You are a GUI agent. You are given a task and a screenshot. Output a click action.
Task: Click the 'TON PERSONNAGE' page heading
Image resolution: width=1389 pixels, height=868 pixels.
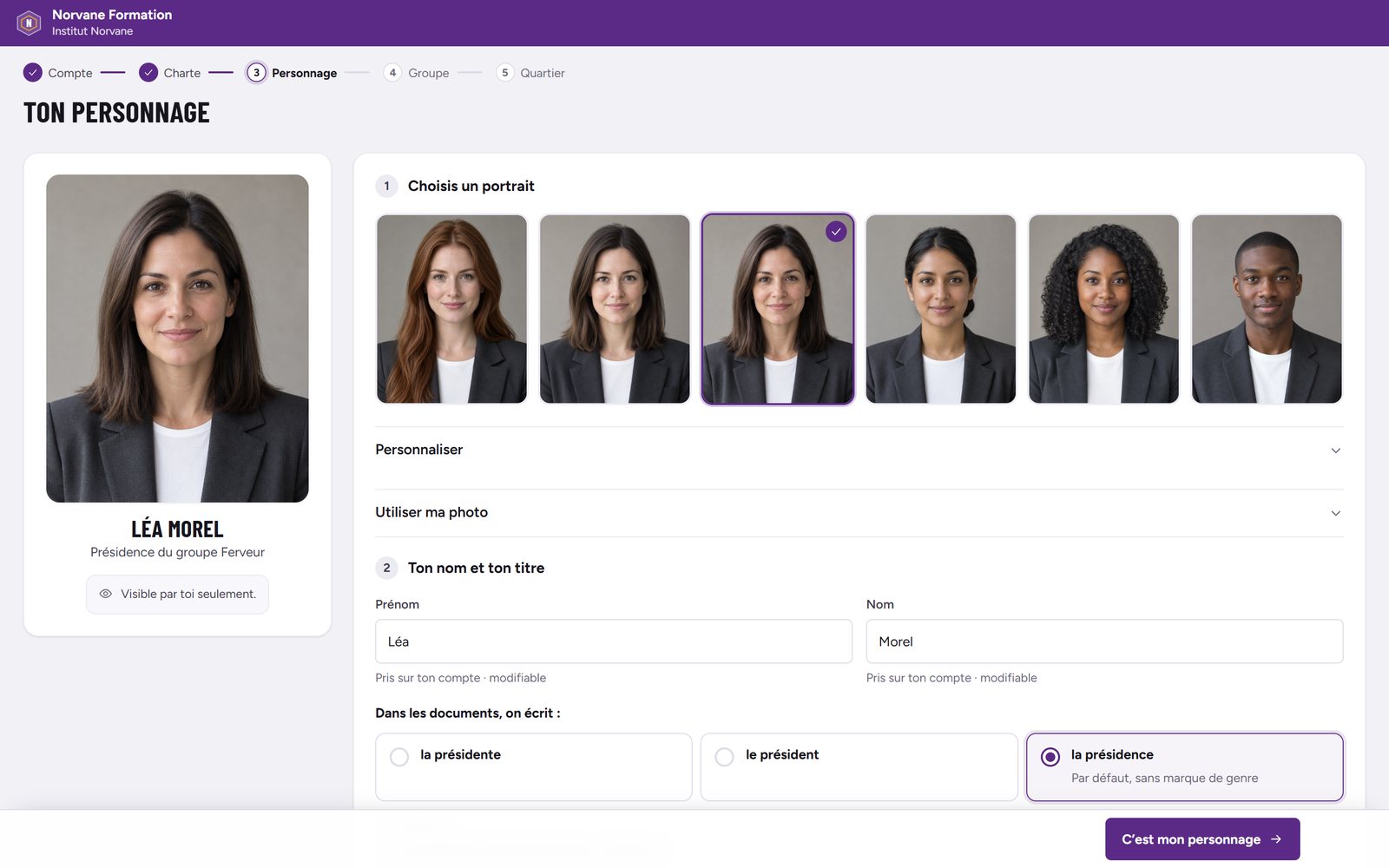coord(116,113)
